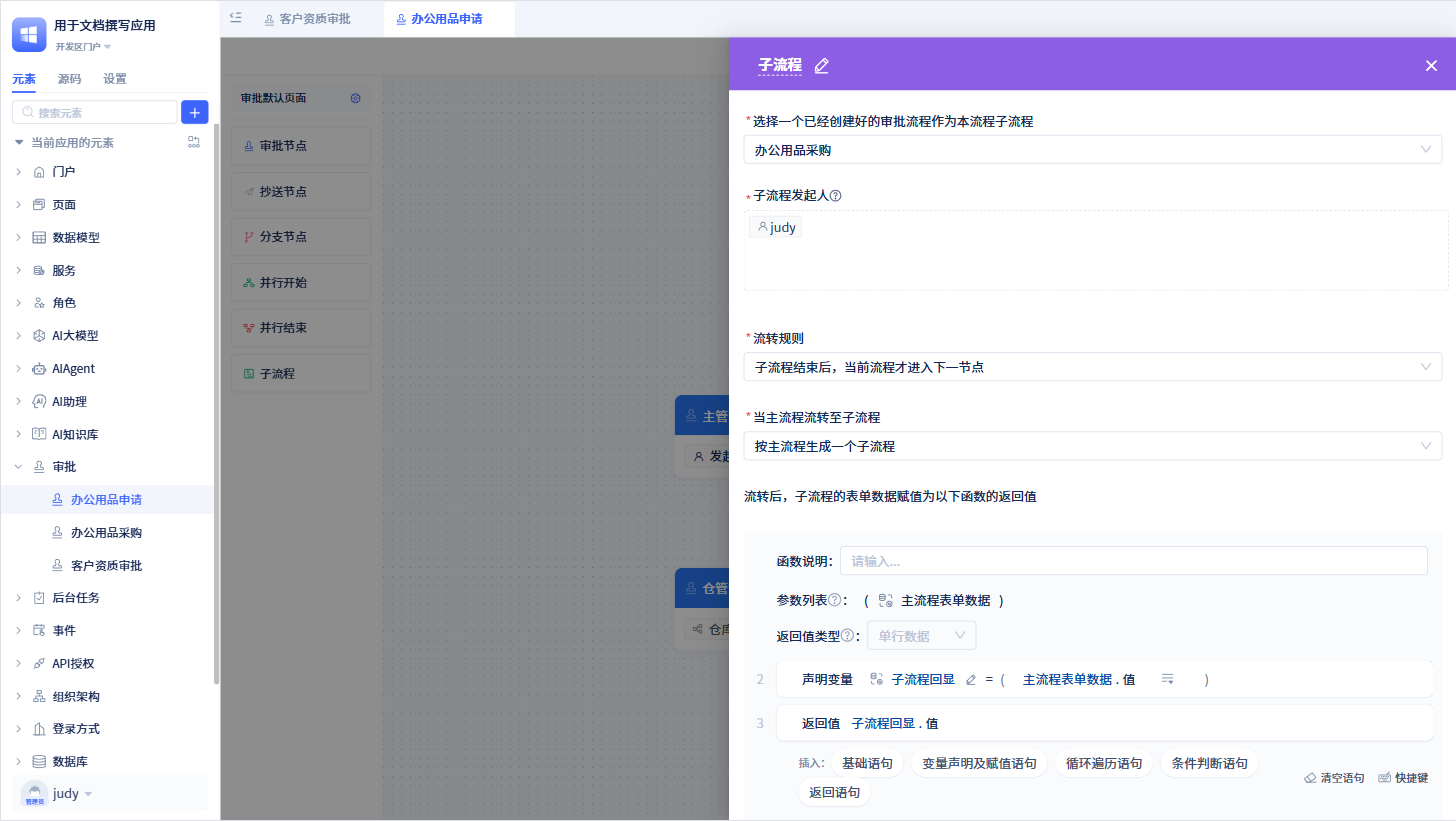Click the app logo icon at top left
Viewport: 1456px width, 821px height.
coord(29,34)
